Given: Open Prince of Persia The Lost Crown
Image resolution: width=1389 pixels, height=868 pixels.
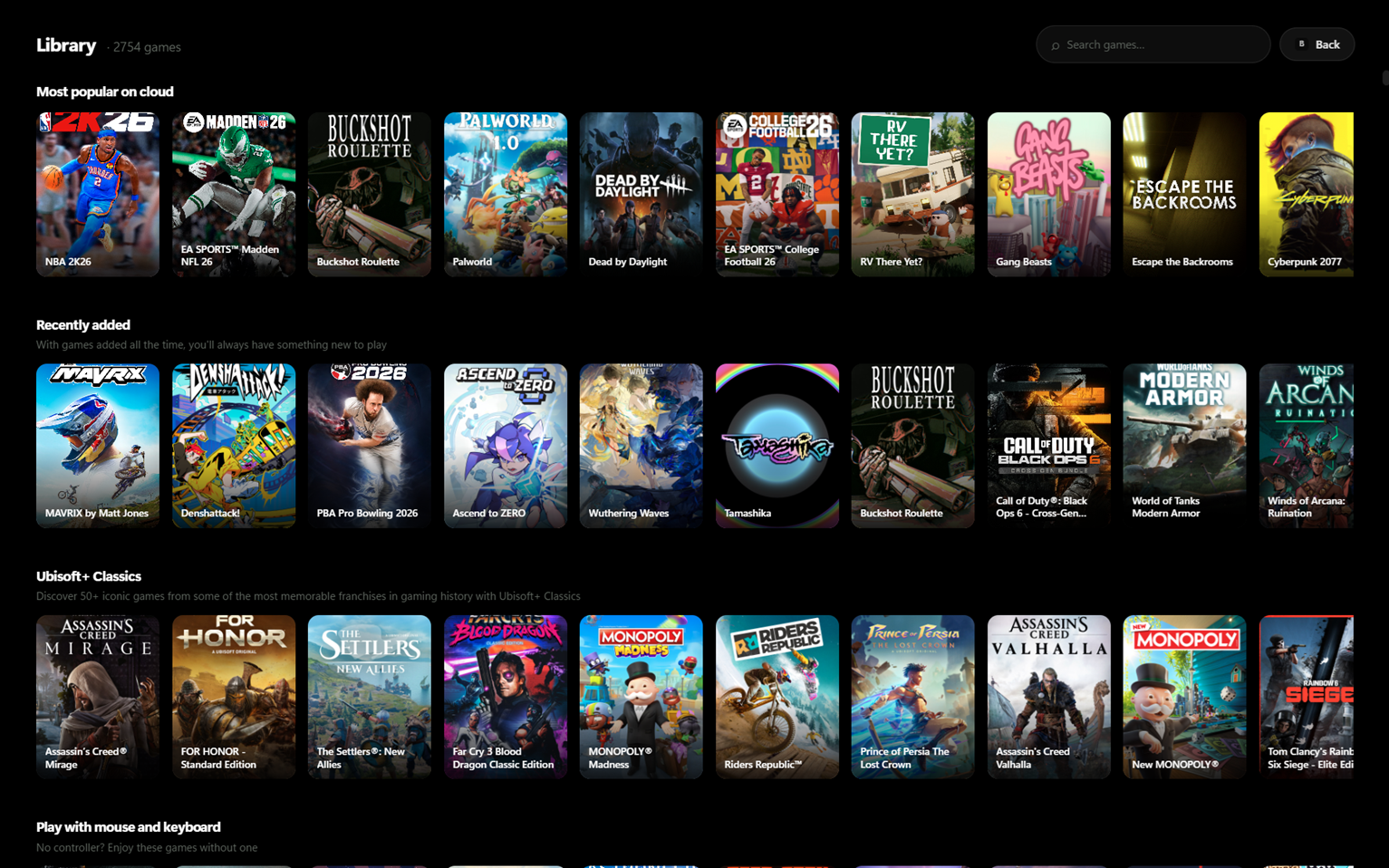Looking at the screenshot, I should pos(913,697).
